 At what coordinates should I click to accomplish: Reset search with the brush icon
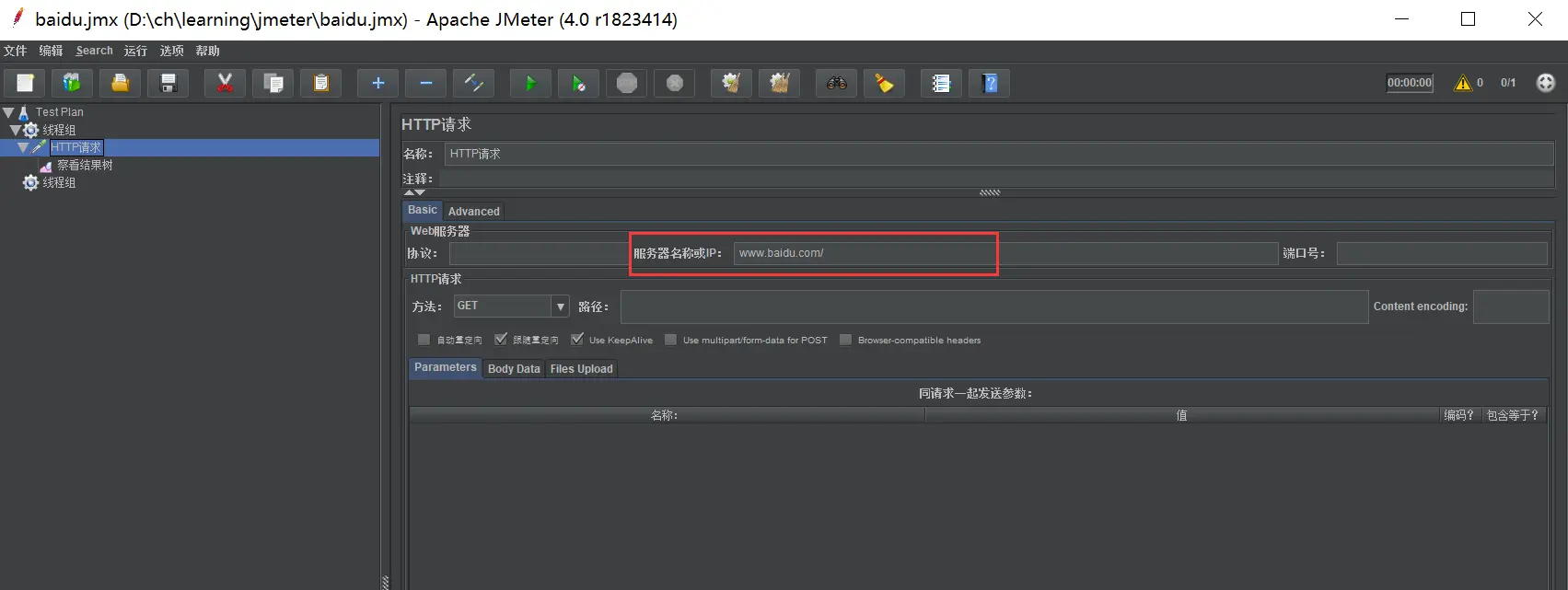click(x=884, y=83)
